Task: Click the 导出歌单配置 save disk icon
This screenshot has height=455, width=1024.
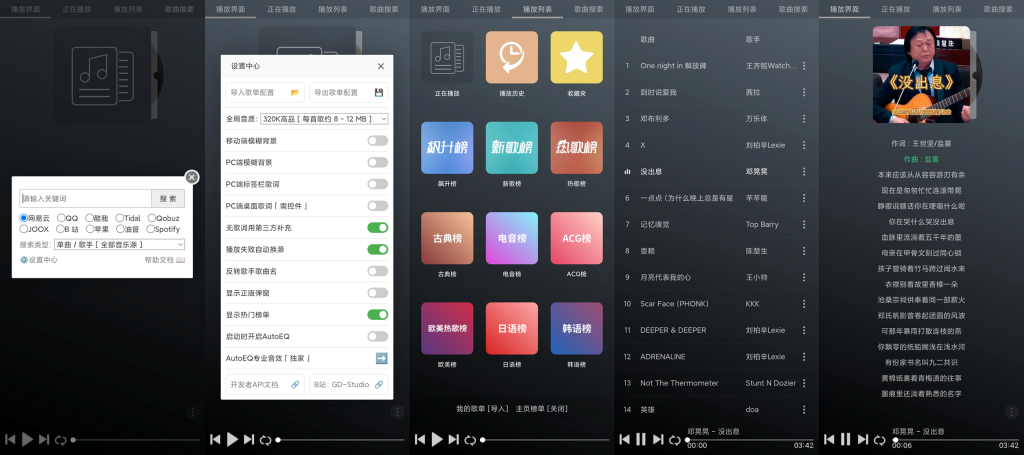Action: click(379, 92)
